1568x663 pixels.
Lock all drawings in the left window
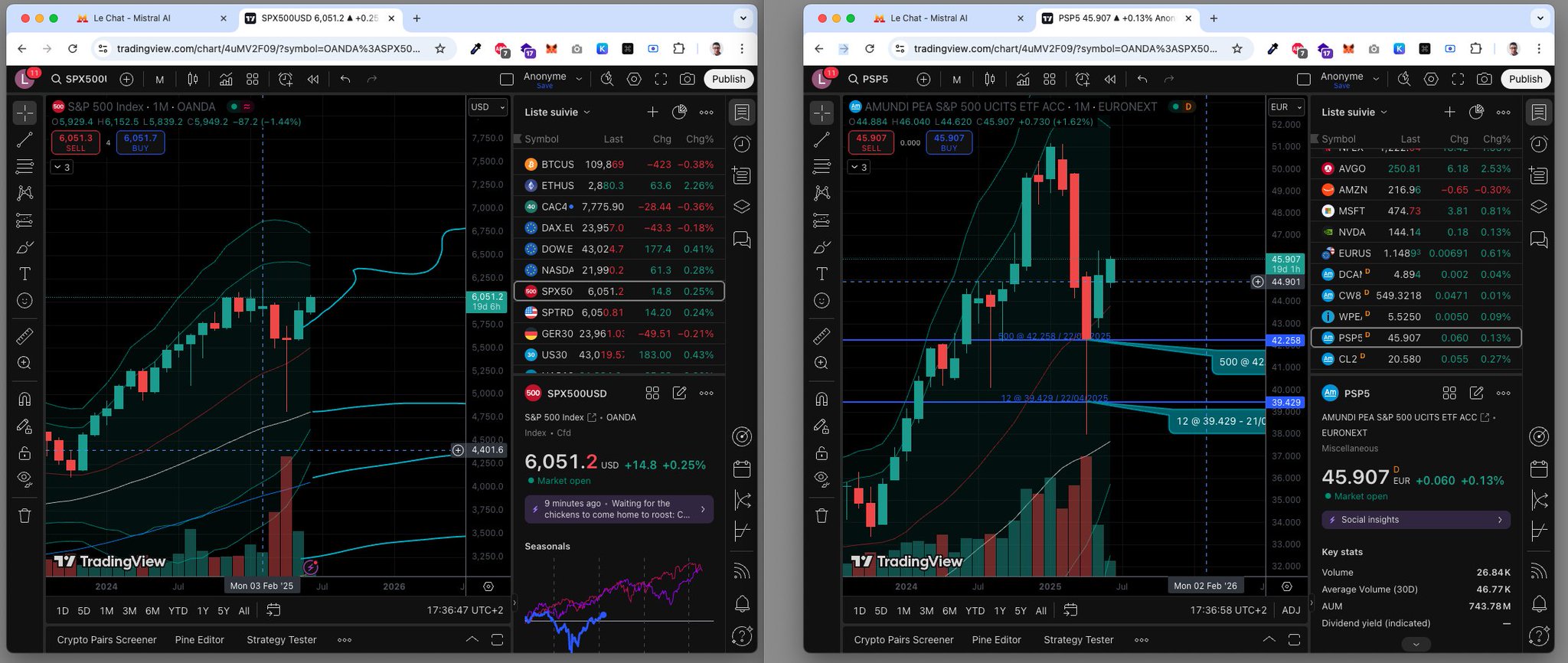pos(24,452)
